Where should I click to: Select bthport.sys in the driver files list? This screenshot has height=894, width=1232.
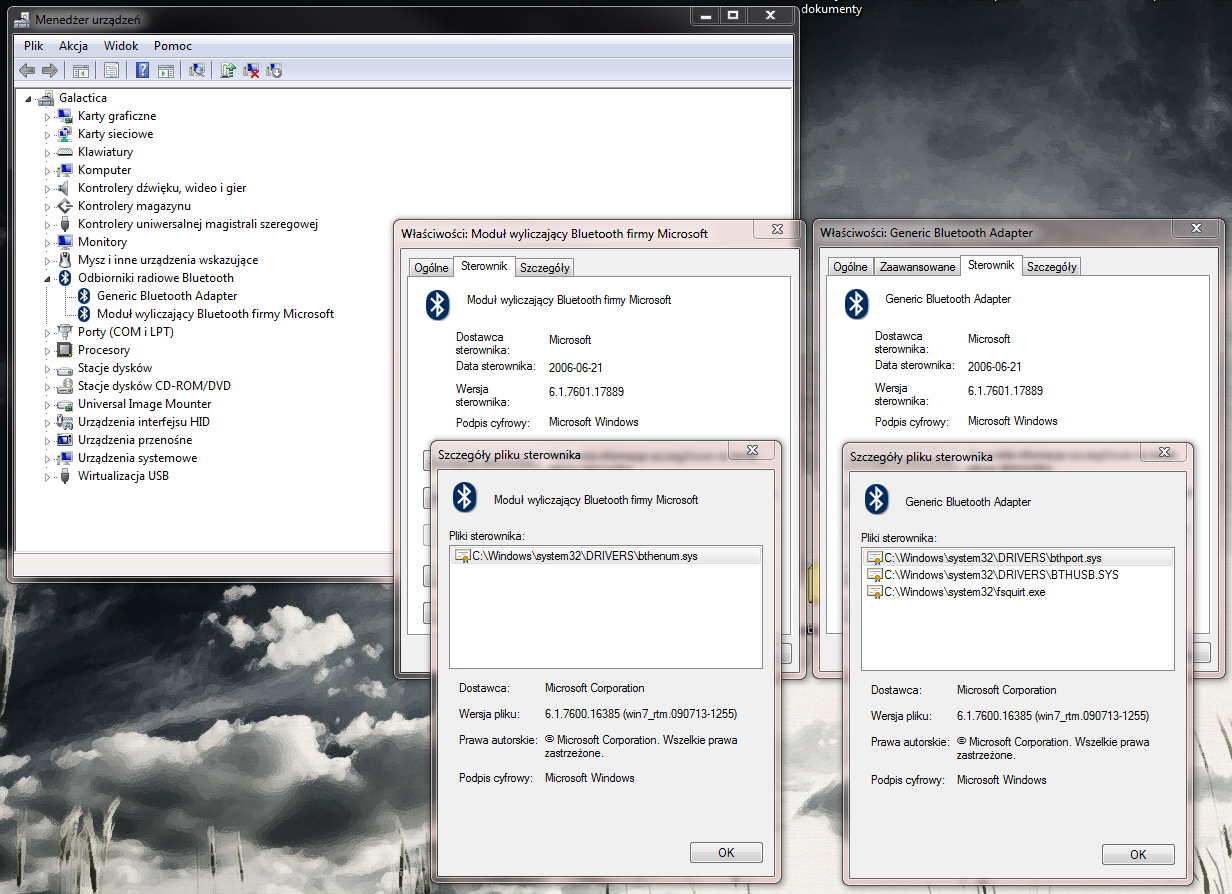1019,558
